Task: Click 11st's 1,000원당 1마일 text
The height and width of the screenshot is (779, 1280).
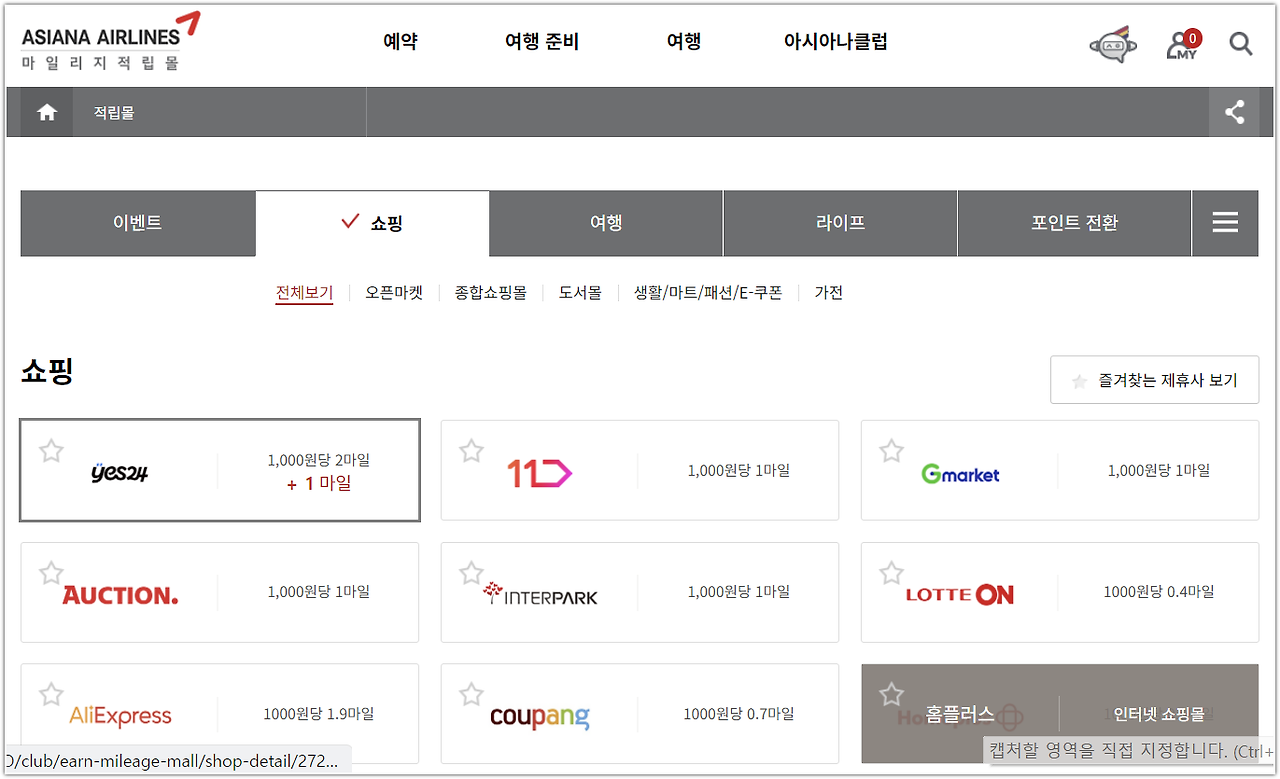Action: pyautogui.click(x=739, y=470)
